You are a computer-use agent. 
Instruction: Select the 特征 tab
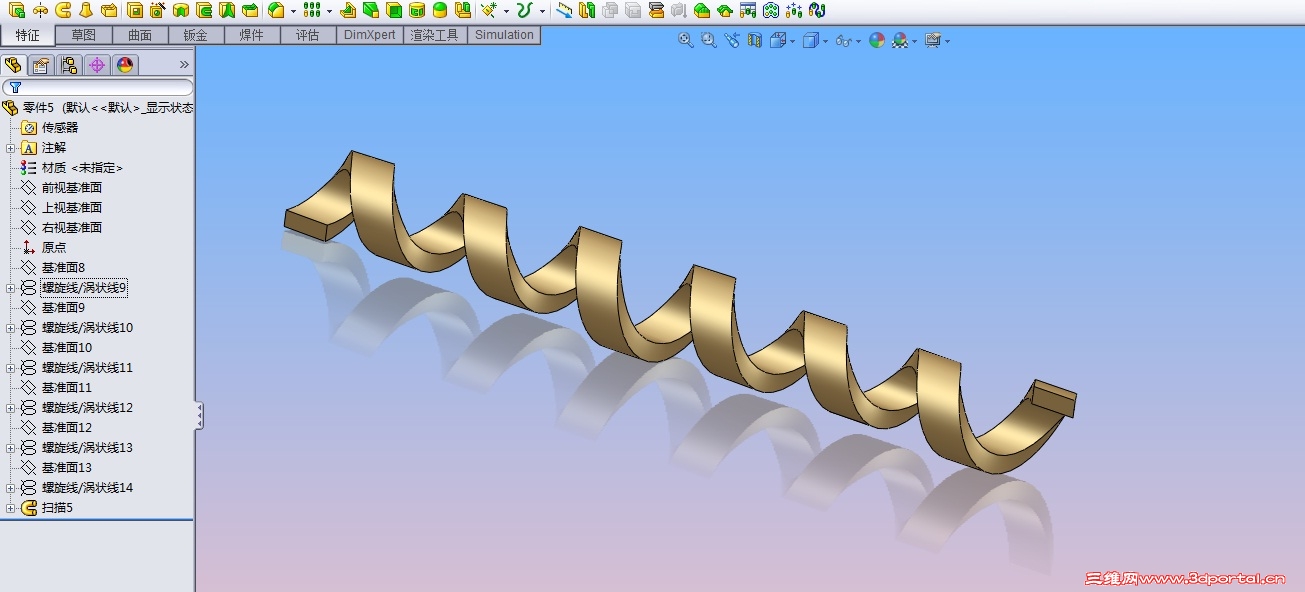pyautogui.click(x=28, y=35)
